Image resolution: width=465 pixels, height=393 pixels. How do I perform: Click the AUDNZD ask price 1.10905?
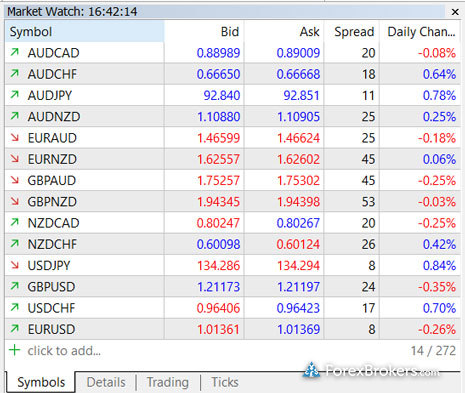click(298, 117)
